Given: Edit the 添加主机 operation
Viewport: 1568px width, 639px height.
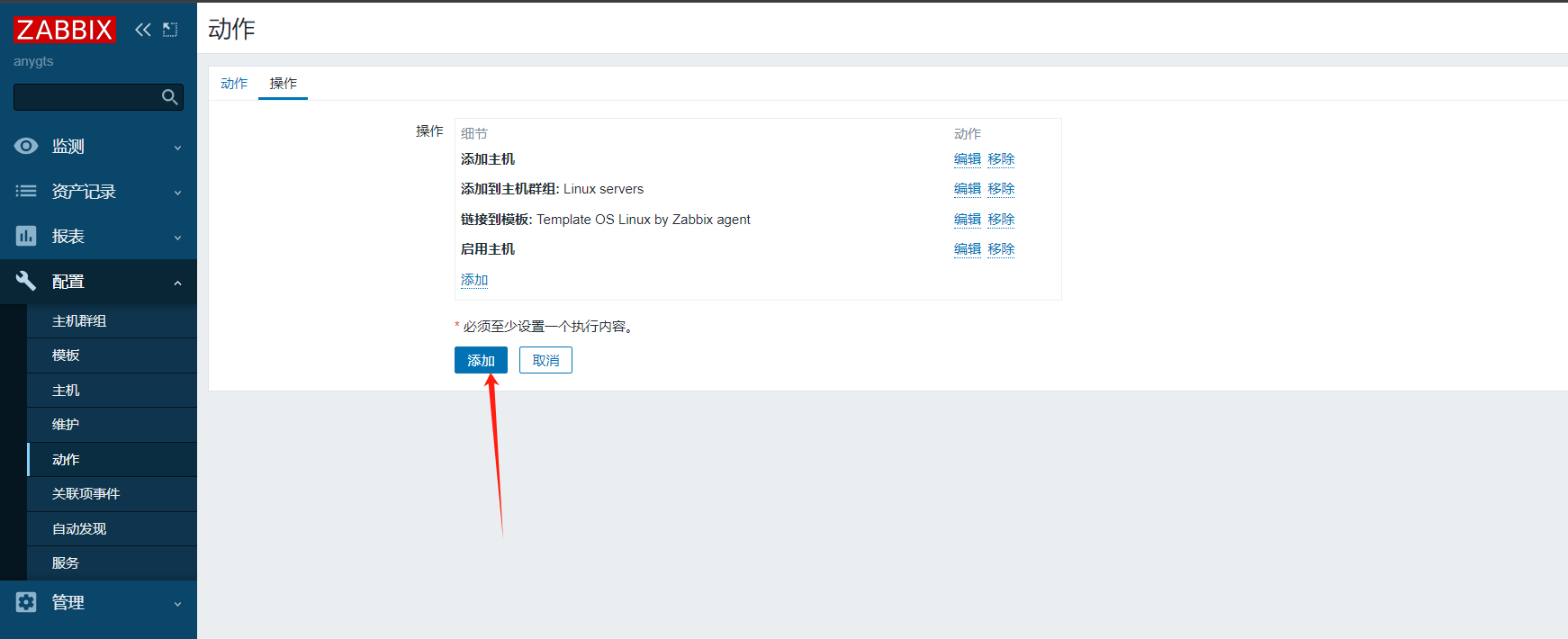Looking at the screenshot, I should 967,159.
